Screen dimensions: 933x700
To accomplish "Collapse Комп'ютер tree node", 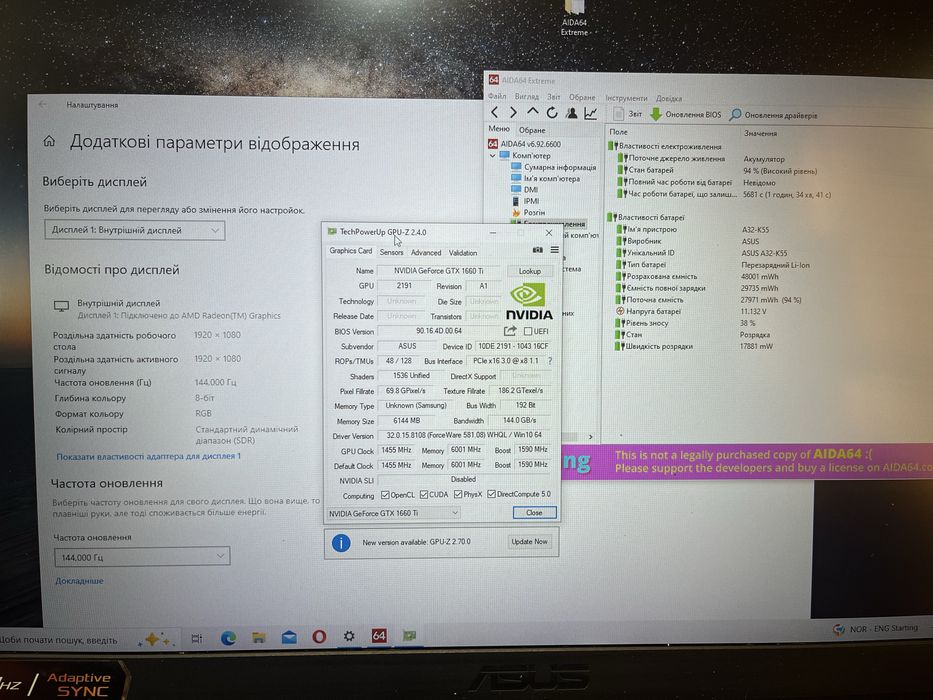I will coord(493,156).
